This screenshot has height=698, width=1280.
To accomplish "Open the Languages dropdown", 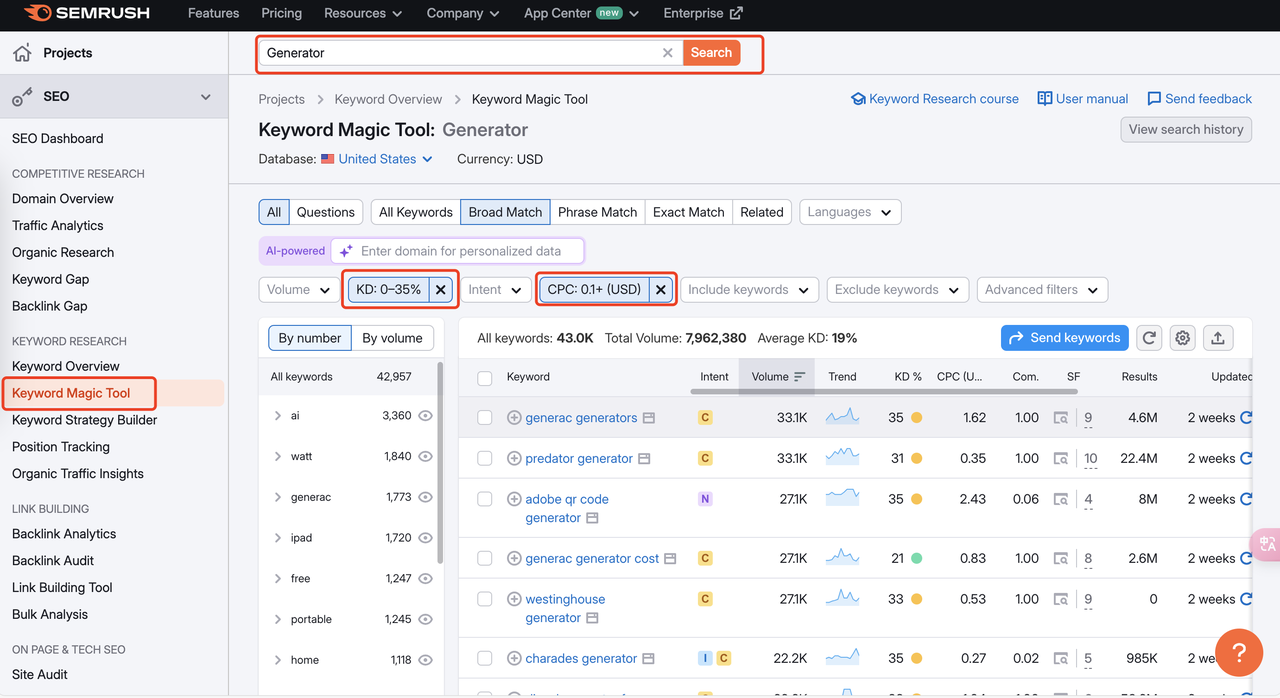I will pyautogui.click(x=850, y=212).
